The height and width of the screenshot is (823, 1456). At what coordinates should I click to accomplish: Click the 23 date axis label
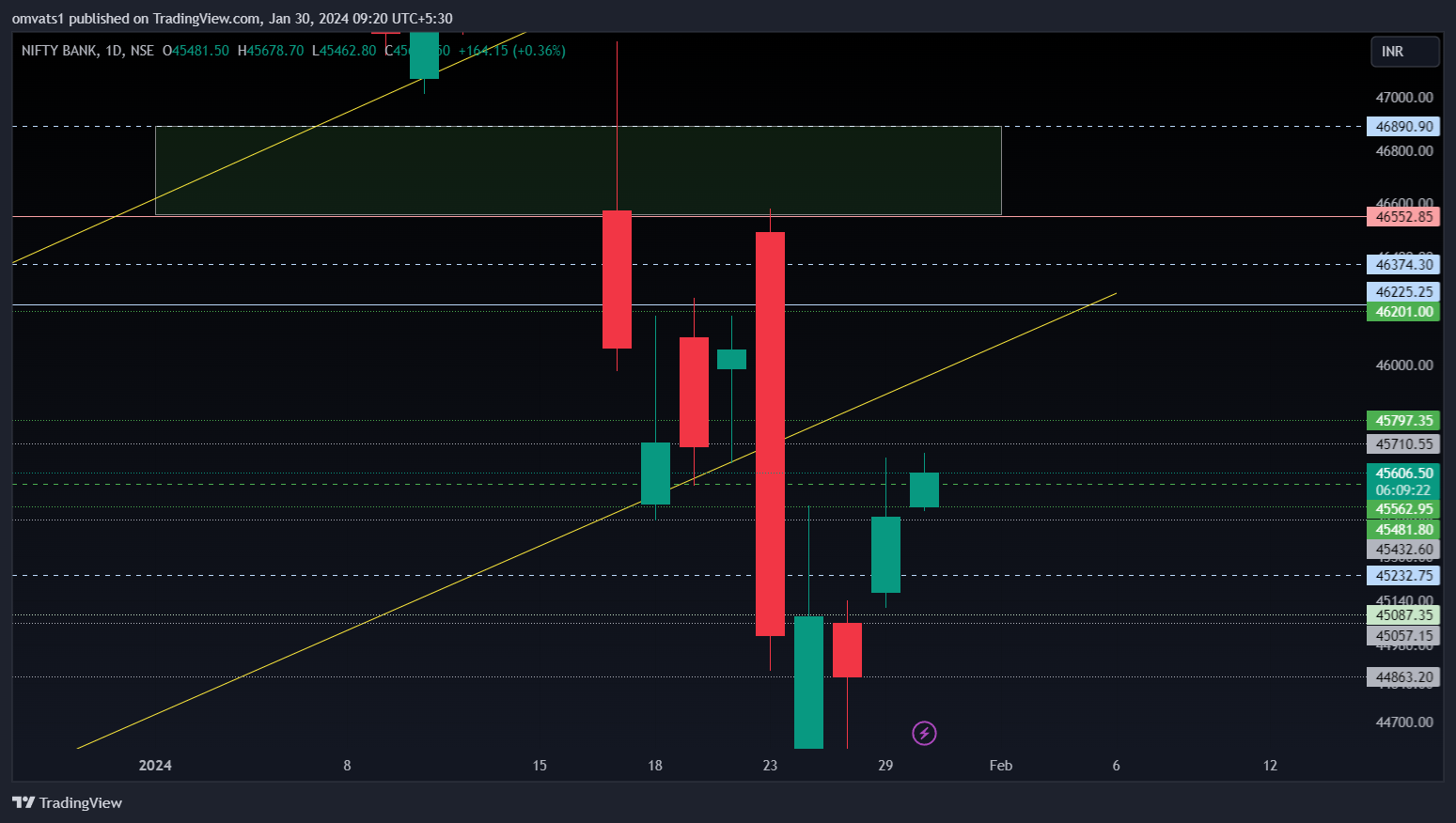(x=770, y=766)
